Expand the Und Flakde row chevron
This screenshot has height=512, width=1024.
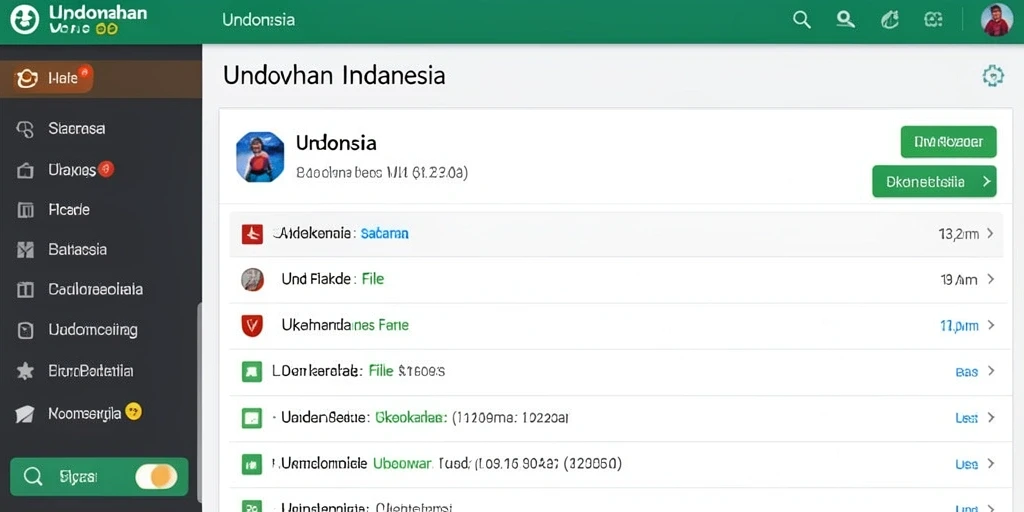tap(990, 280)
